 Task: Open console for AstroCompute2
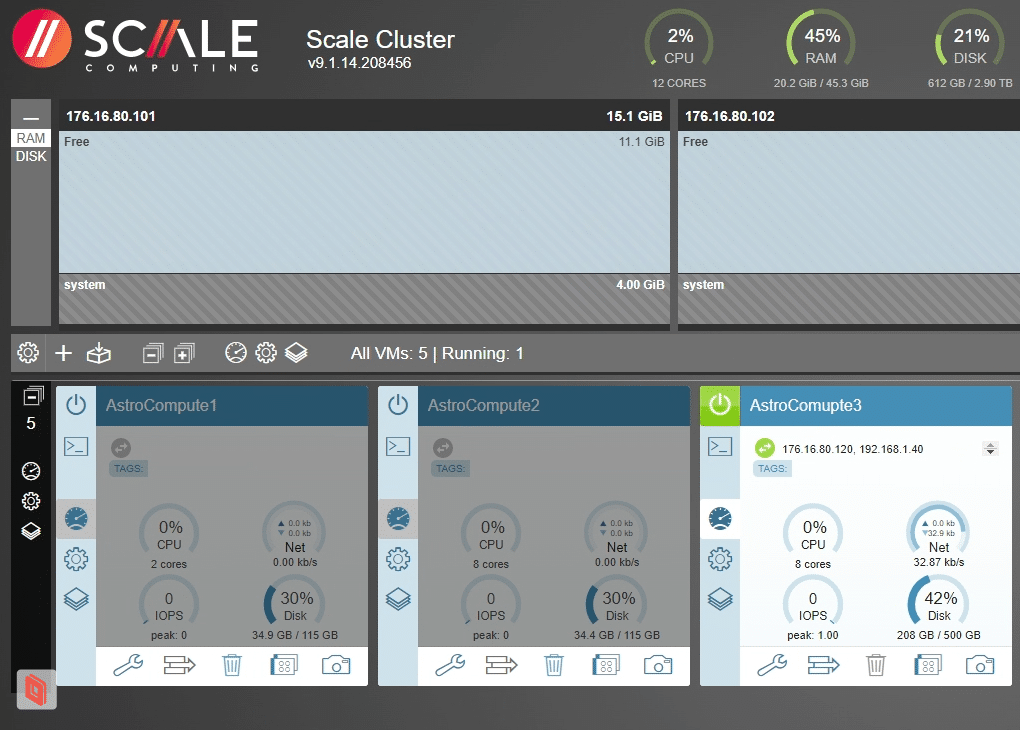pyautogui.click(x=398, y=447)
